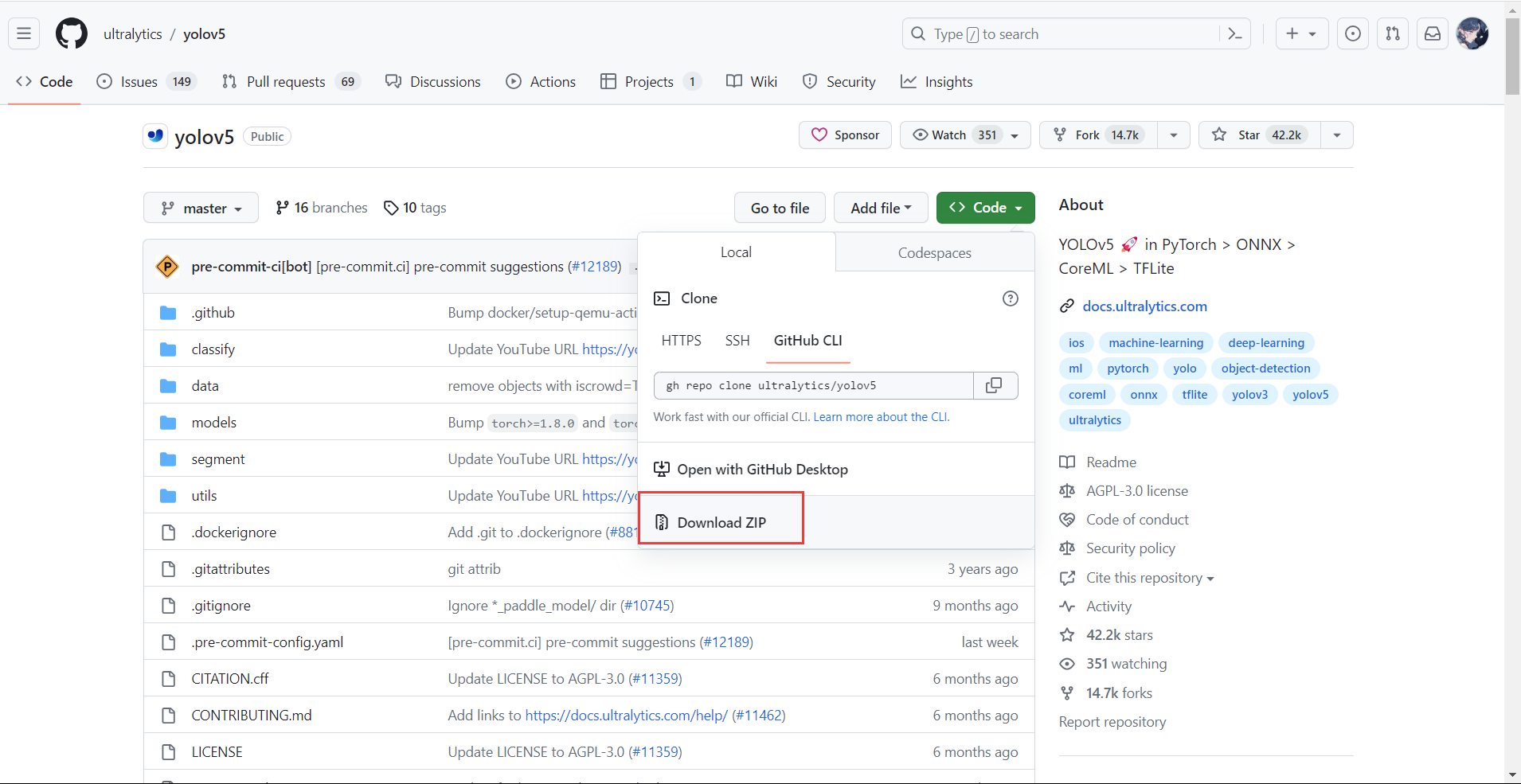The height and width of the screenshot is (784, 1521).
Task: Open the models folder
Action: (213, 422)
